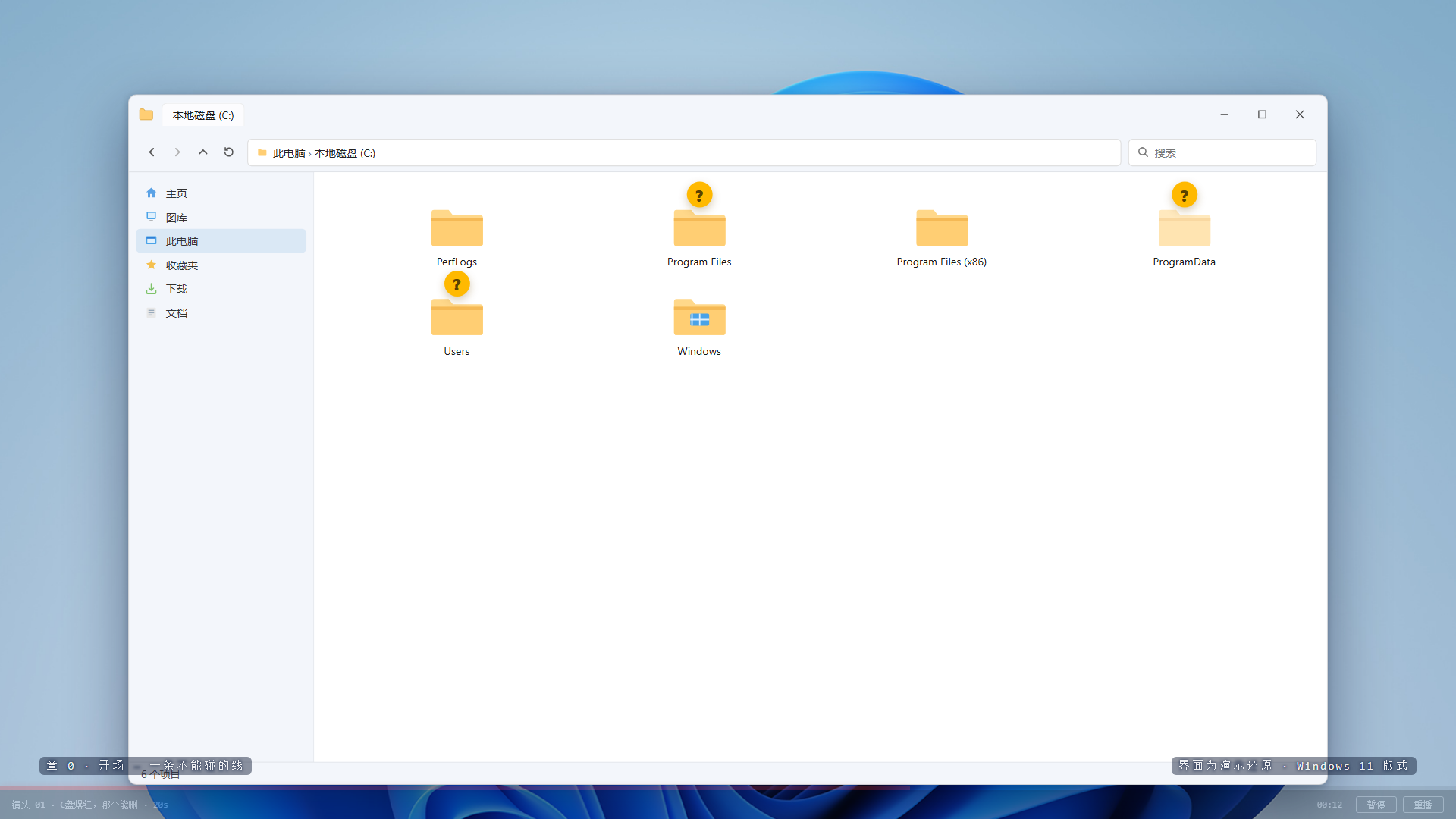Refresh the current folder view

[x=229, y=152]
